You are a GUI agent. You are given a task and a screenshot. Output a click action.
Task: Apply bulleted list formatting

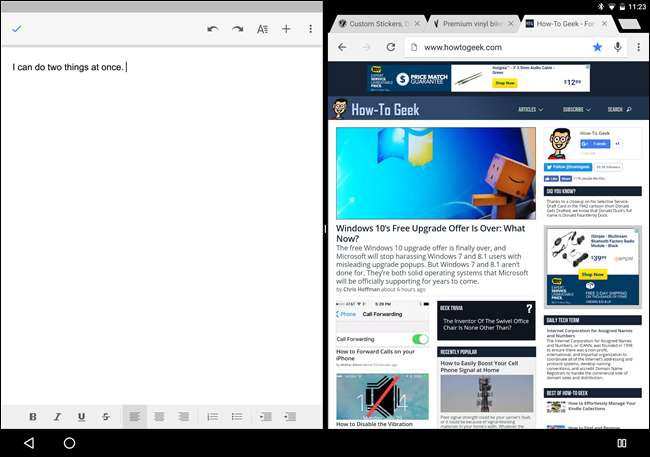click(237, 417)
